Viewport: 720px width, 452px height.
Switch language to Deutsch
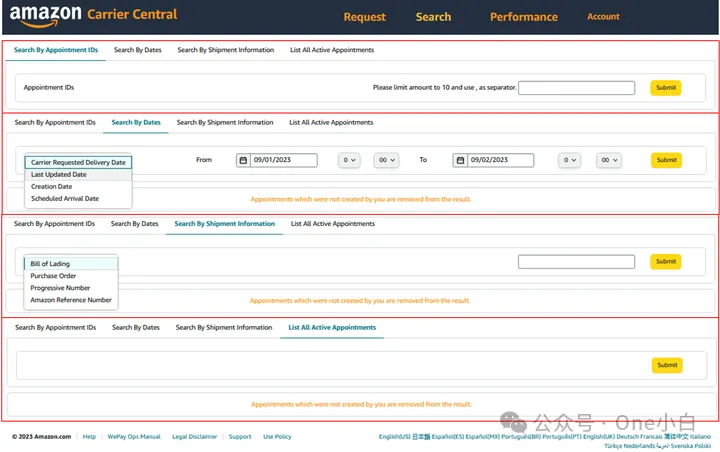(627, 437)
